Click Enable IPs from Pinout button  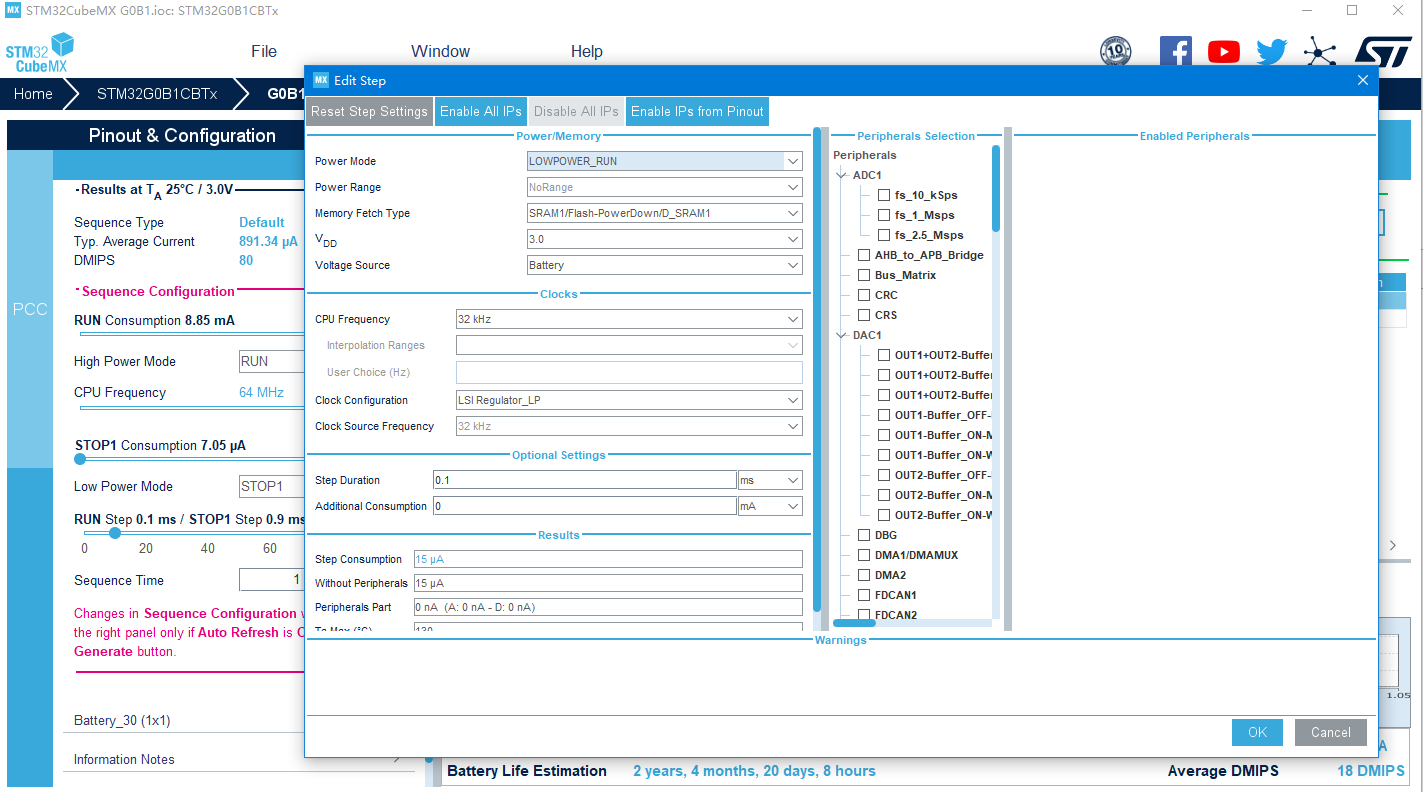pyautogui.click(x=697, y=111)
